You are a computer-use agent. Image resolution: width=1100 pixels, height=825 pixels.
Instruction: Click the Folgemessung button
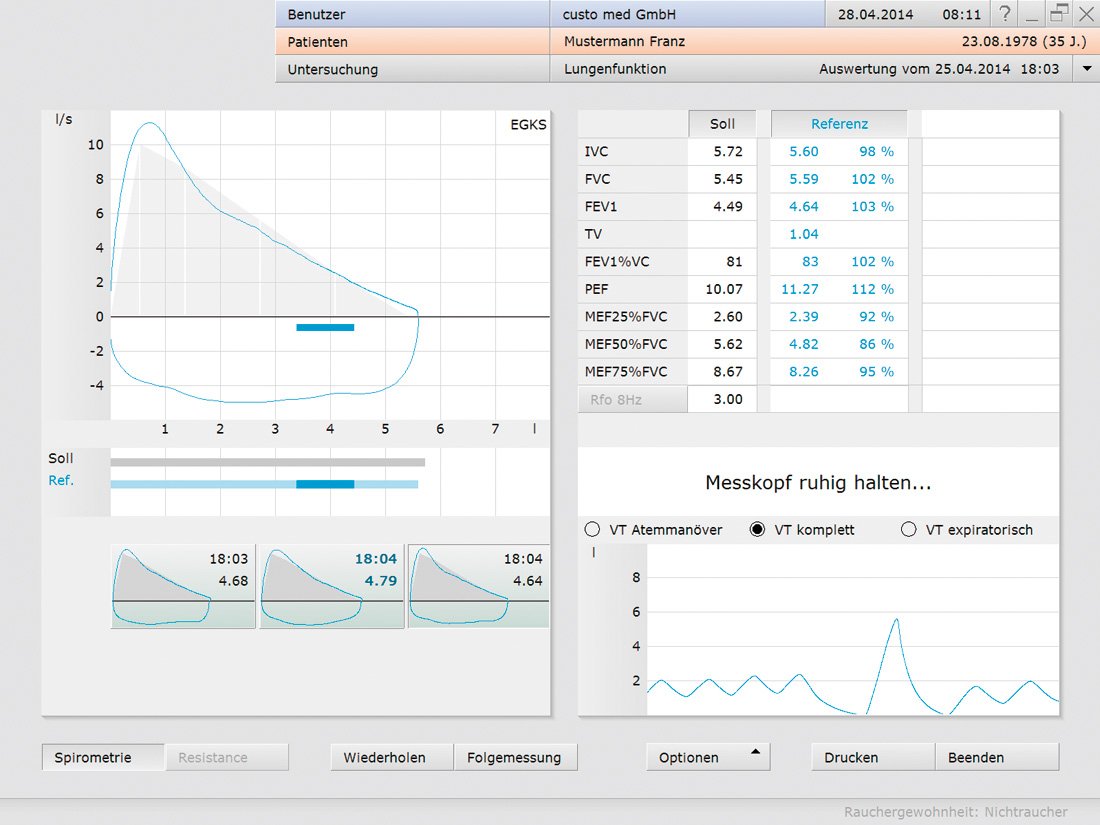[516, 757]
